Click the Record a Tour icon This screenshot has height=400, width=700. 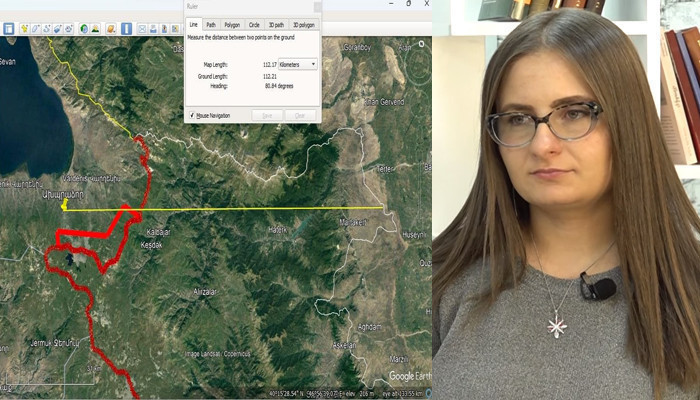coord(70,28)
